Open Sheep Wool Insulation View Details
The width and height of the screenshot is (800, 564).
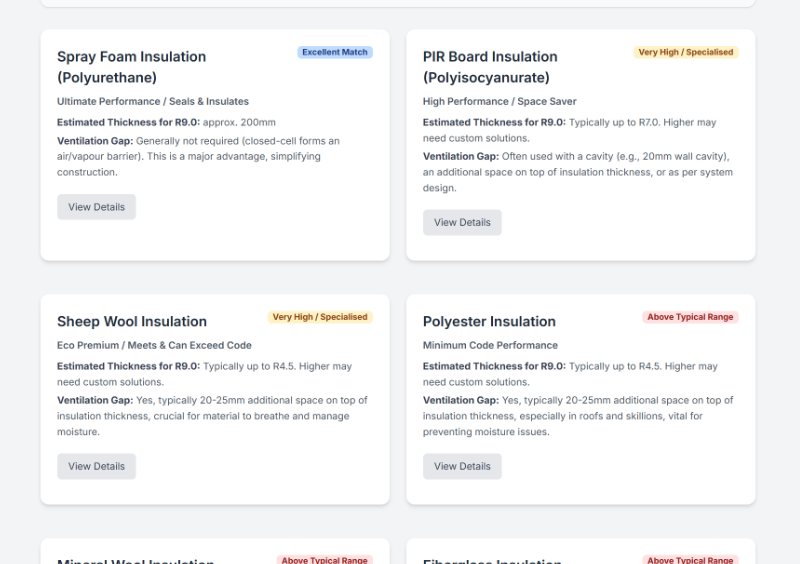(x=96, y=466)
